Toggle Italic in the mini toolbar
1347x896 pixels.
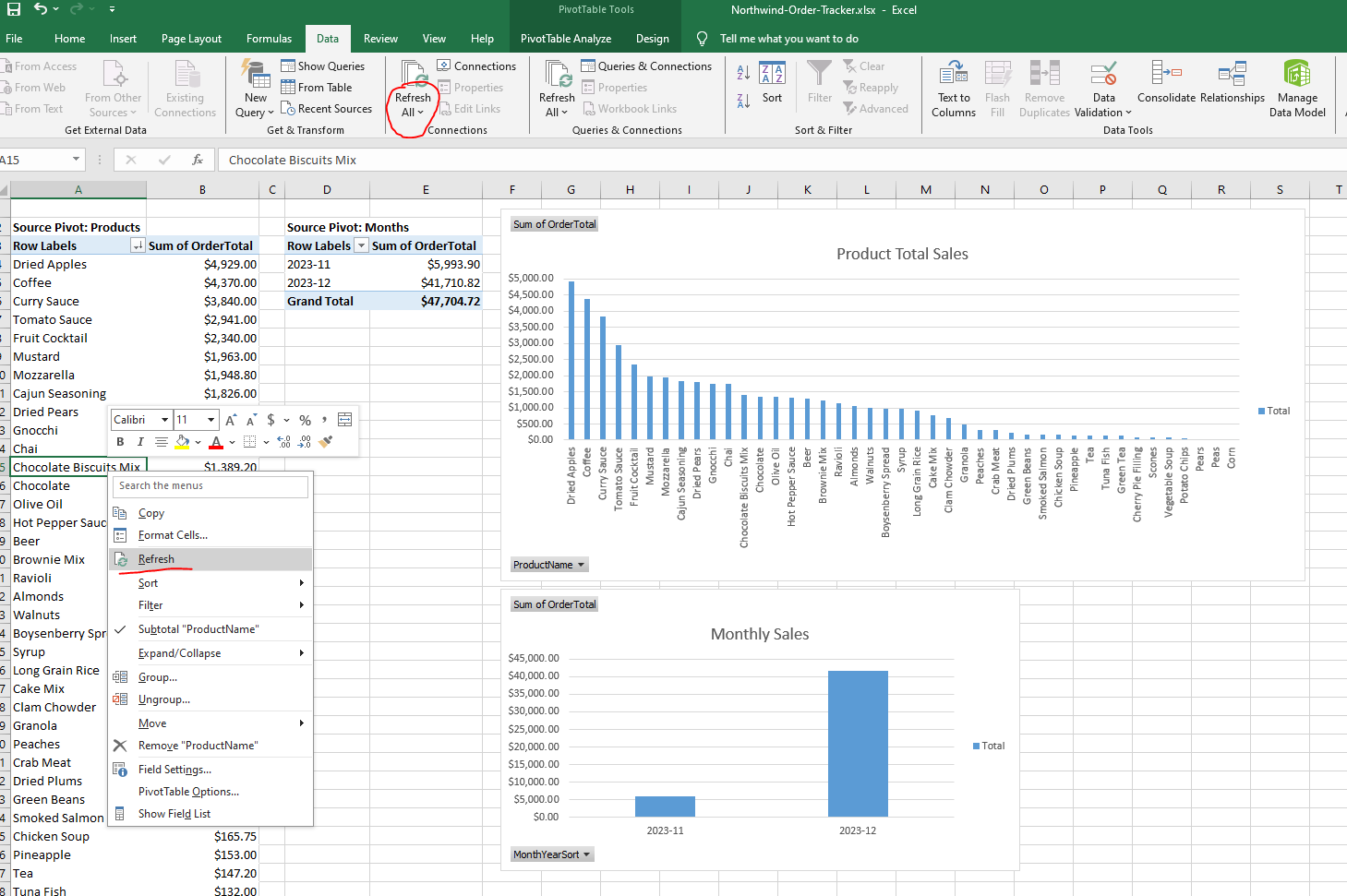pyautogui.click(x=140, y=442)
